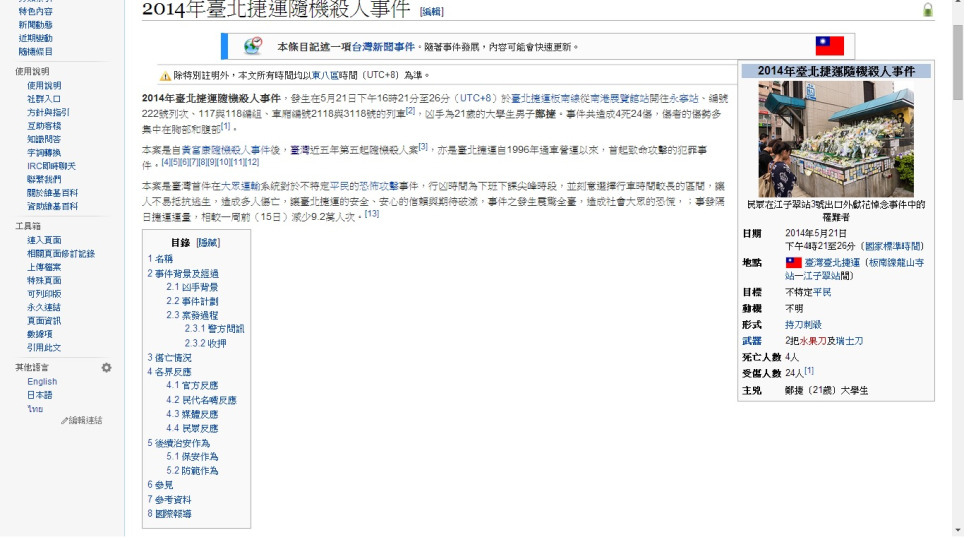Viewport: 964px width, 540px height.
Task: Click the vertical scrollbar thumb
Action: click(x=958, y=63)
